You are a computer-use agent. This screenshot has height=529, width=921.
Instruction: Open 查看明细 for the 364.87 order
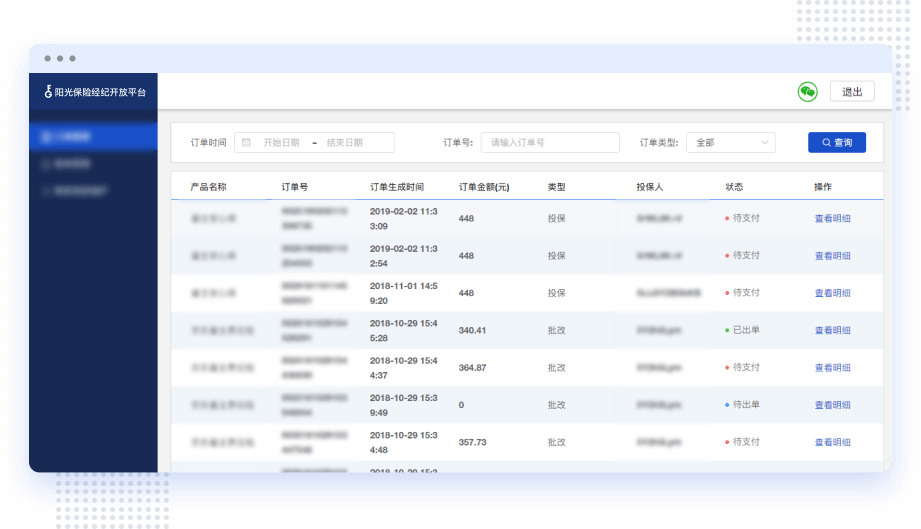click(x=832, y=368)
